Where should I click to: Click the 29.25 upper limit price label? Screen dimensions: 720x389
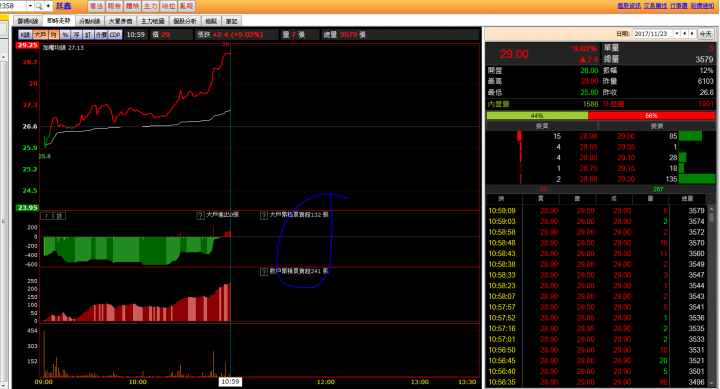(27, 45)
